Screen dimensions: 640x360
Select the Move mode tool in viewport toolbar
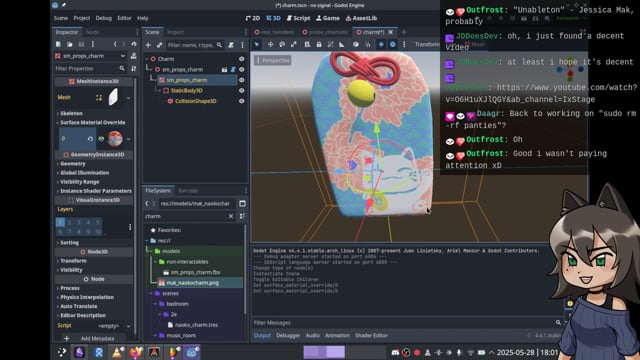coord(270,44)
